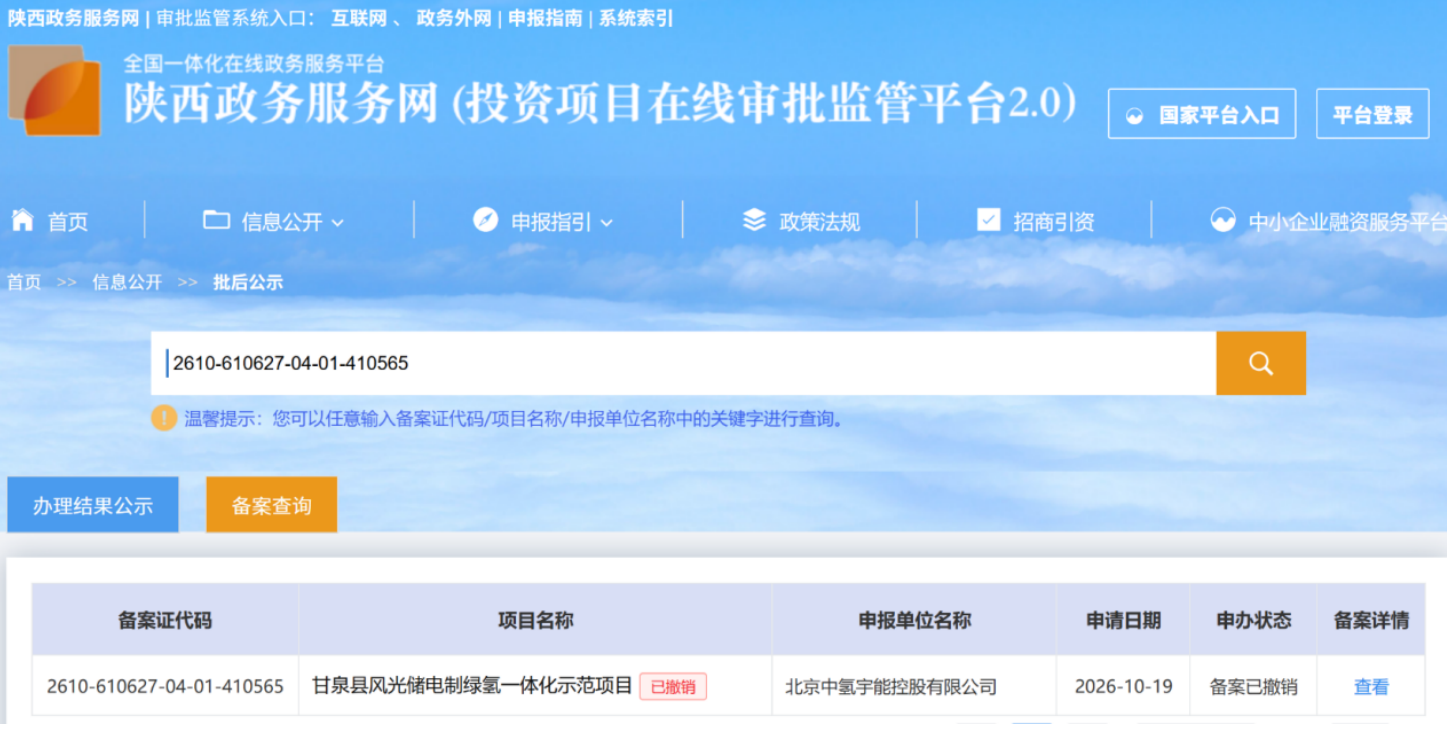Click applicant 北京中氢宇能控股有限公司

pyautogui.click(x=891, y=687)
